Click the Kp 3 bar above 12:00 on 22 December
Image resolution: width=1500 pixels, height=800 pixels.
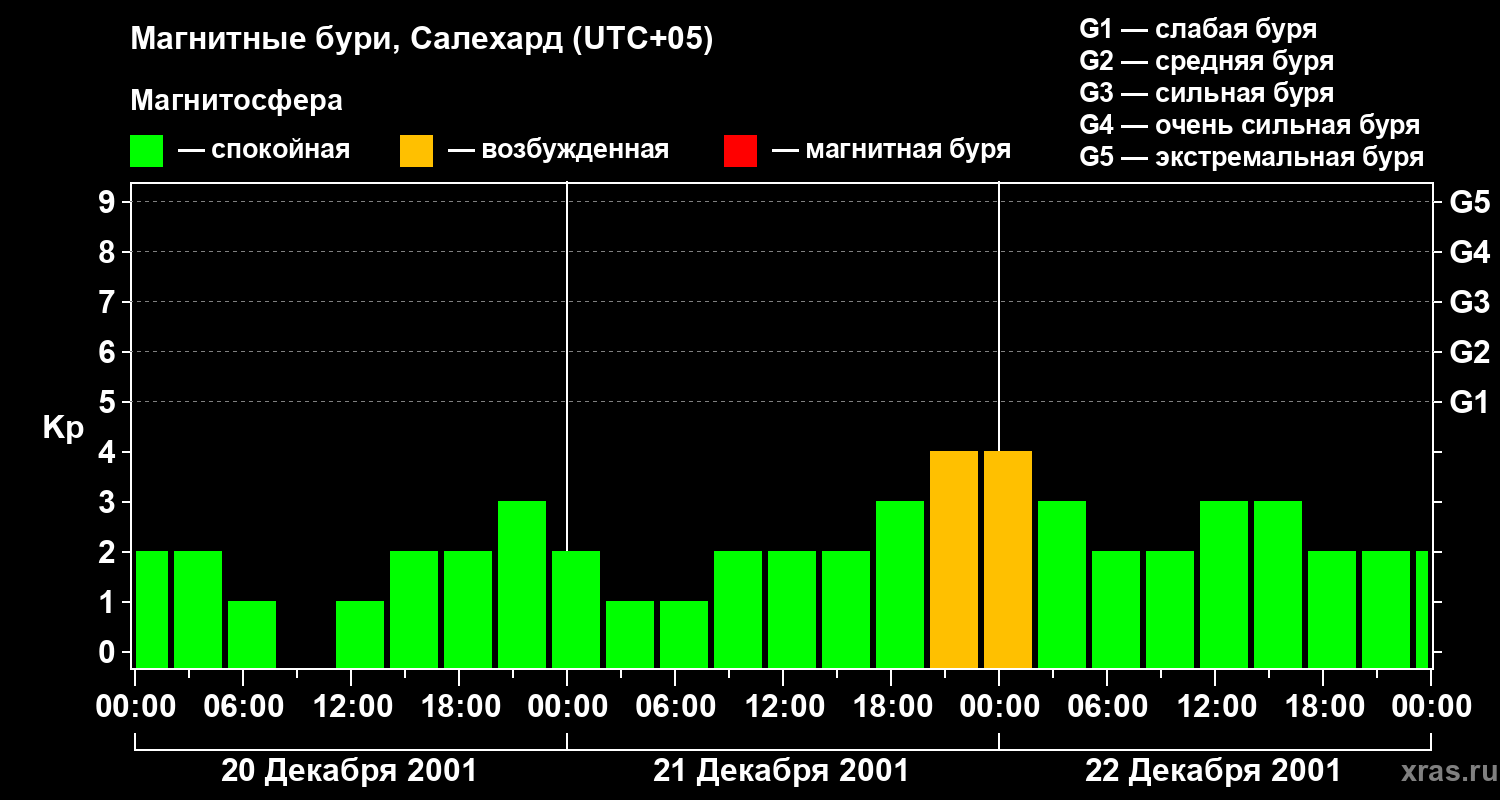click(x=1224, y=585)
